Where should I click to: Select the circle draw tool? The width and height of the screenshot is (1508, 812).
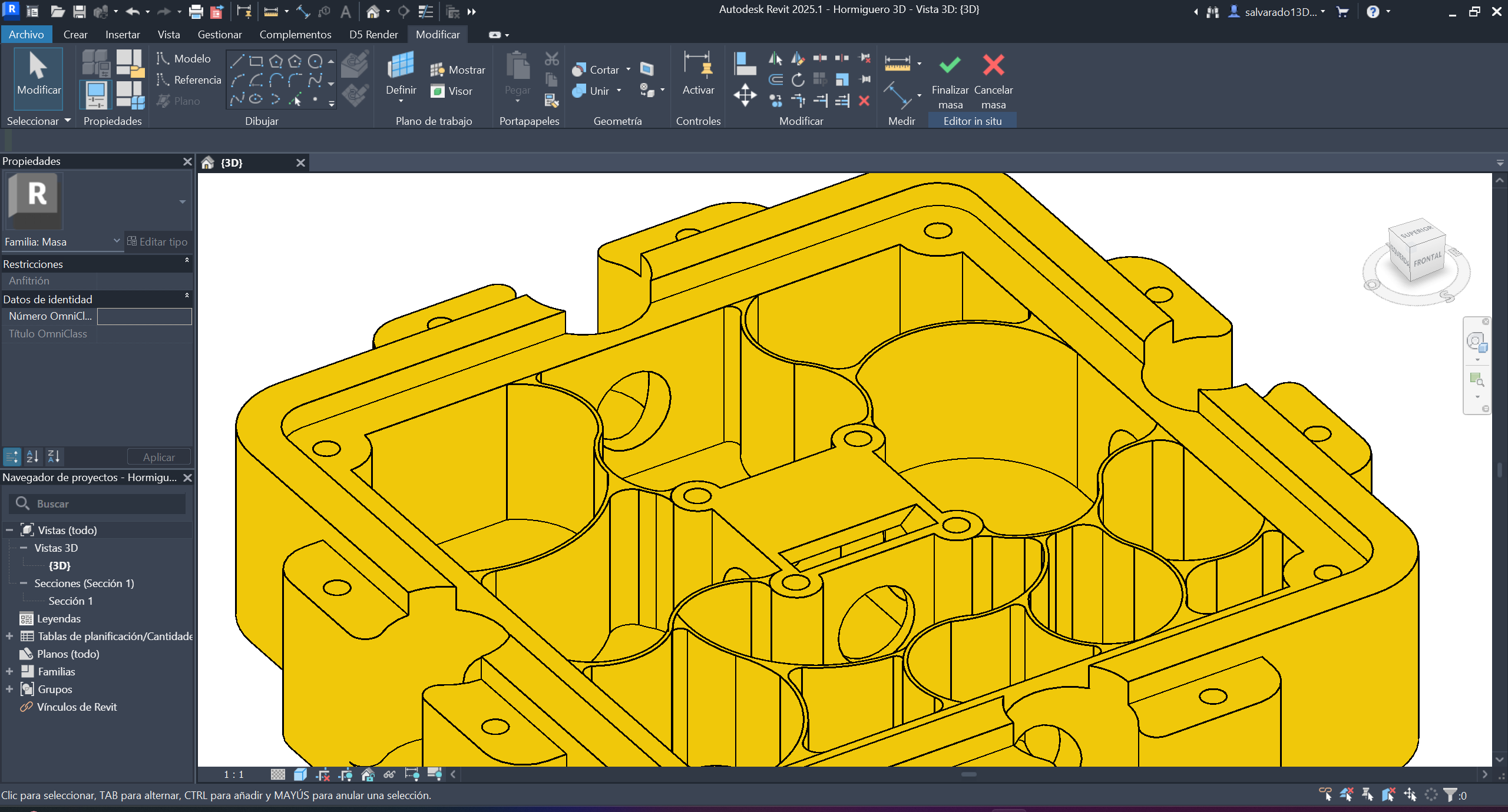(315, 61)
